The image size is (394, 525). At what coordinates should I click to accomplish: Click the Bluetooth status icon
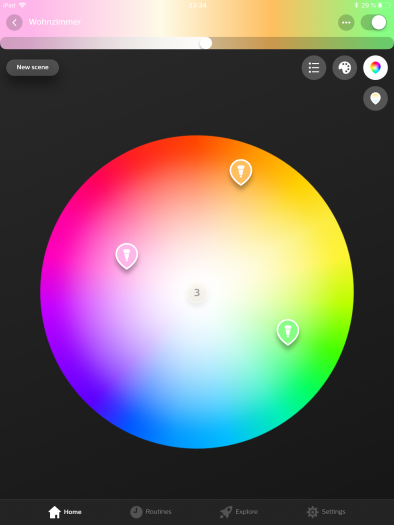[x=356, y=5]
